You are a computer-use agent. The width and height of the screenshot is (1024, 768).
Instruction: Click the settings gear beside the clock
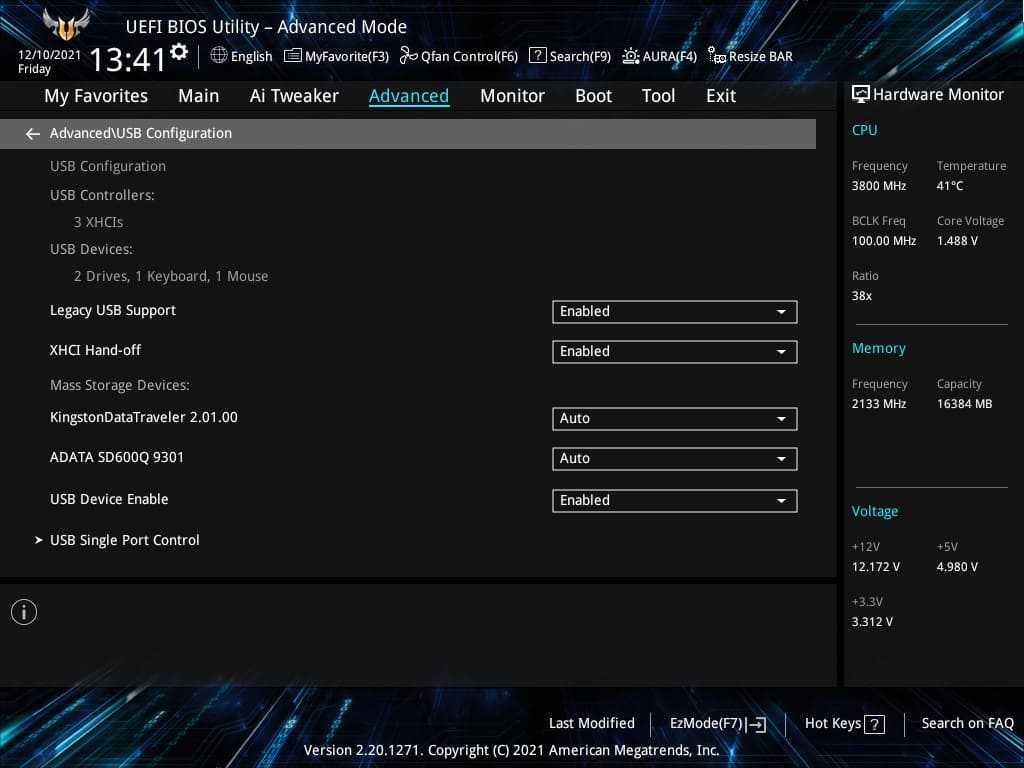tap(179, 52)
